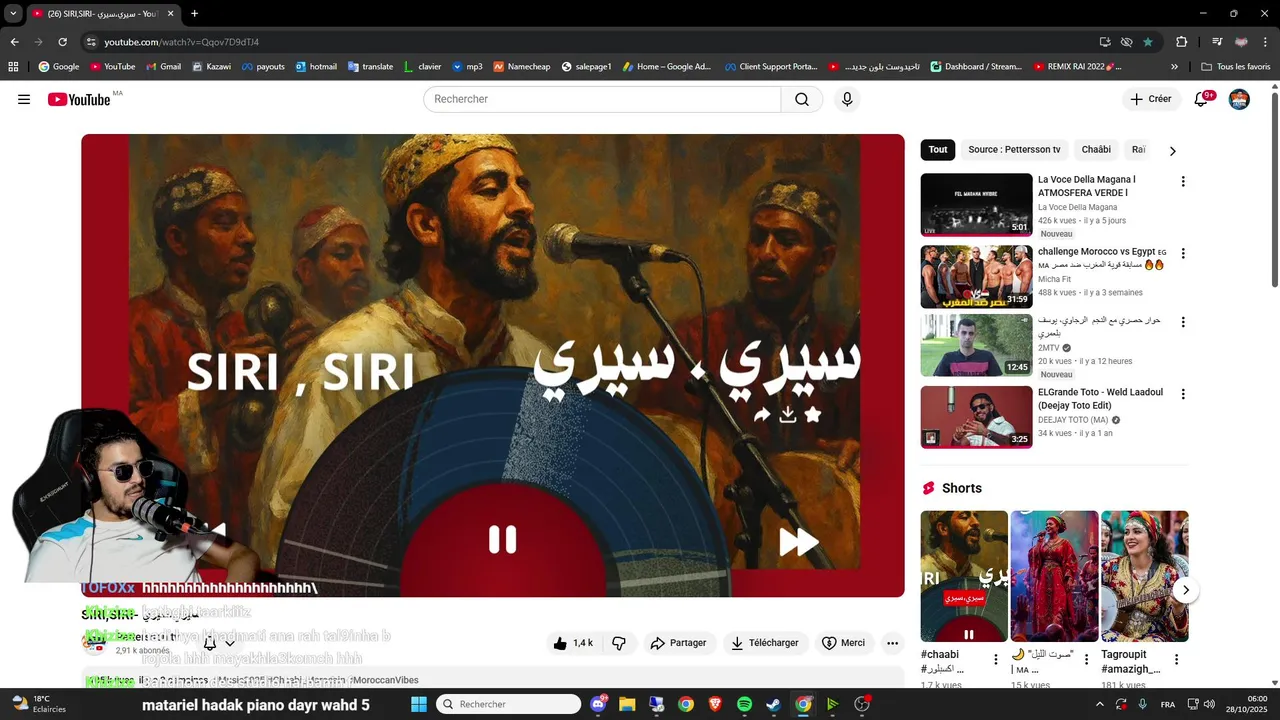The height and width of the screenshot is (720, 1280).
Task: Toggle system volume speaker icon
Action: (x=1208, y=704)
